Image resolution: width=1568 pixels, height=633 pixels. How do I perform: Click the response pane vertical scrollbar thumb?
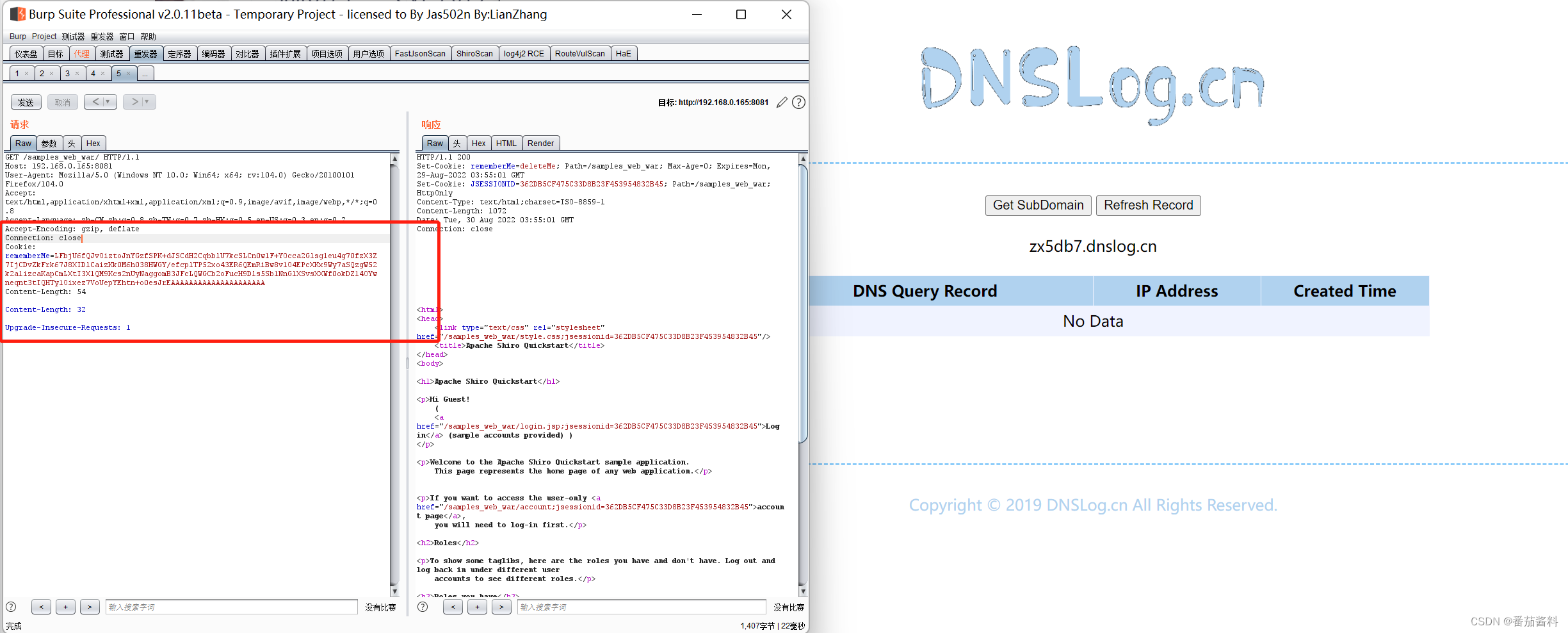point(803,303)
